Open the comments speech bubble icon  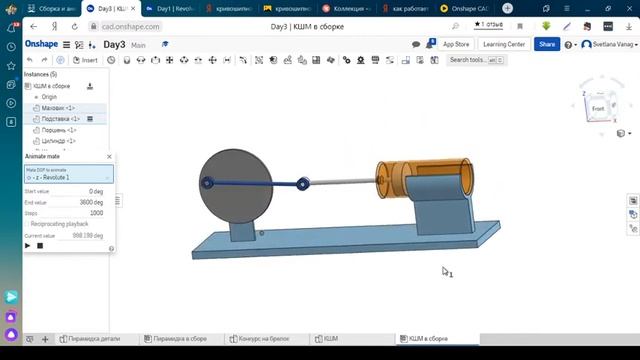click(x=416, y=44)
